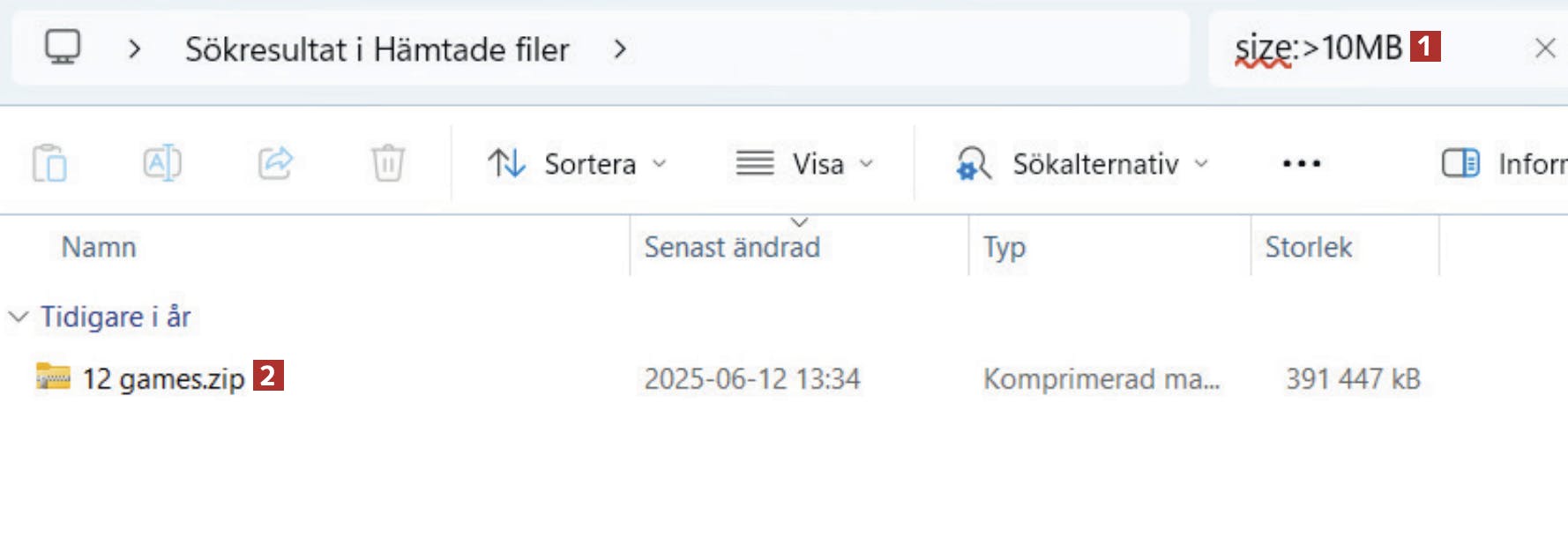Sort by the Namn column header
This screenshot has height=545, width=1568.
[99, 247]
